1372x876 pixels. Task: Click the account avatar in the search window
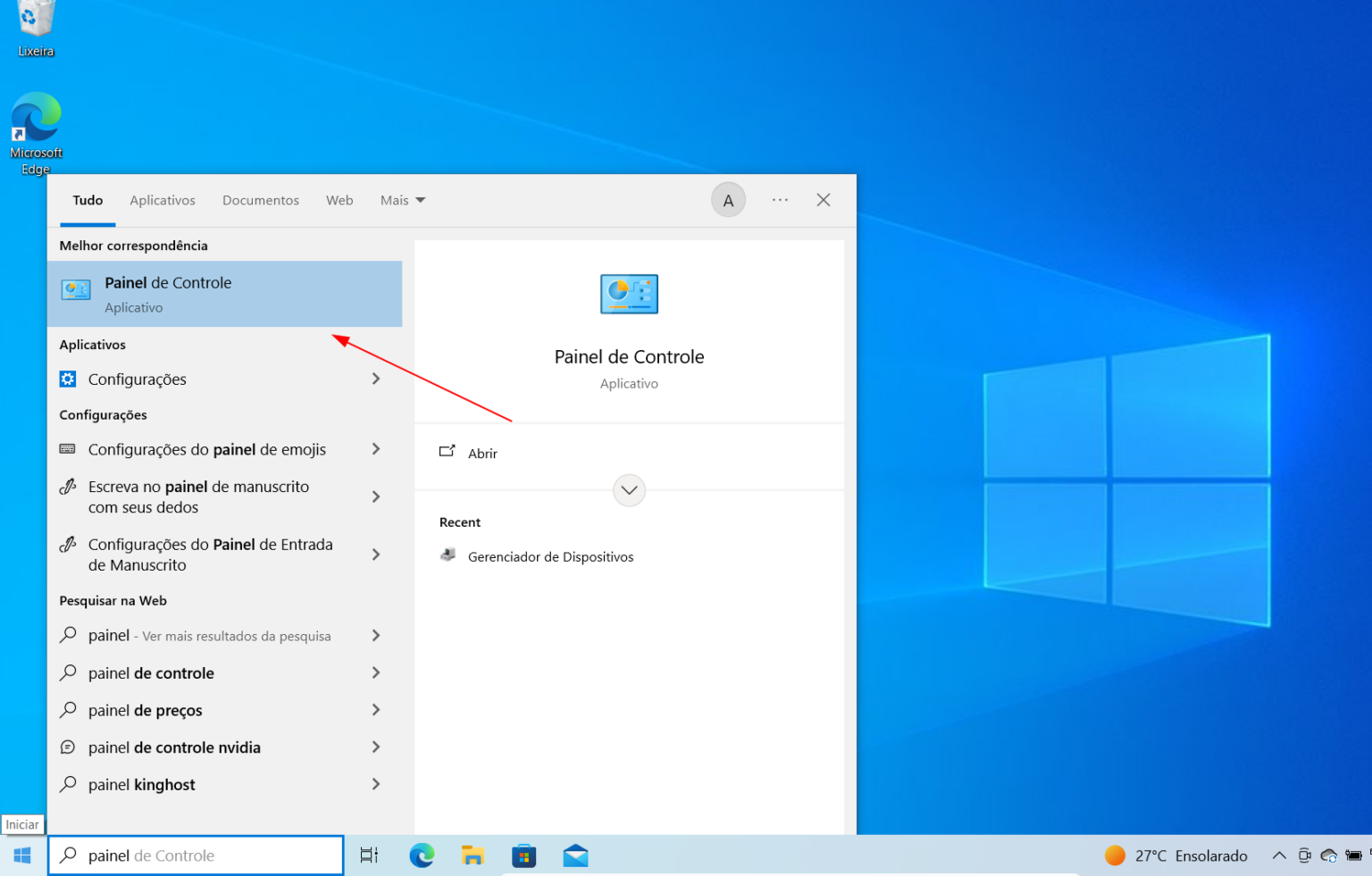pos(728,199)
